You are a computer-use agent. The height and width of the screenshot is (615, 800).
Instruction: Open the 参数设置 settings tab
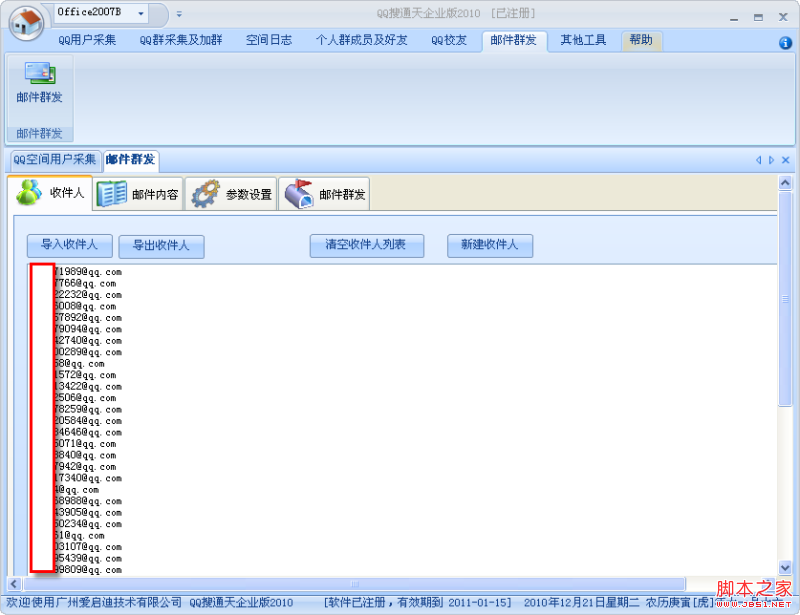tap(232, 194)
